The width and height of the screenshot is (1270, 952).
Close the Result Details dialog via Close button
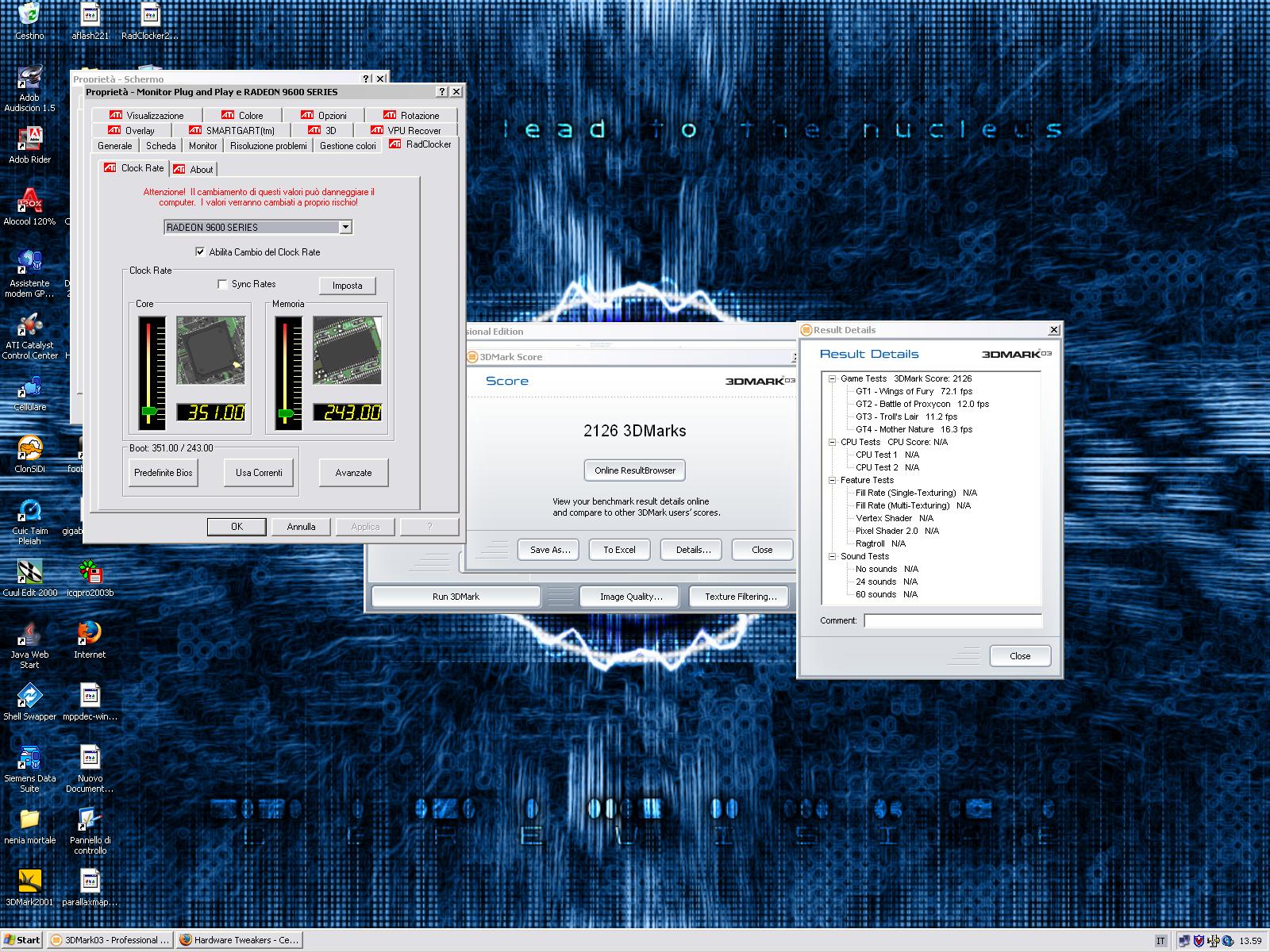(x=1020, y=656)
